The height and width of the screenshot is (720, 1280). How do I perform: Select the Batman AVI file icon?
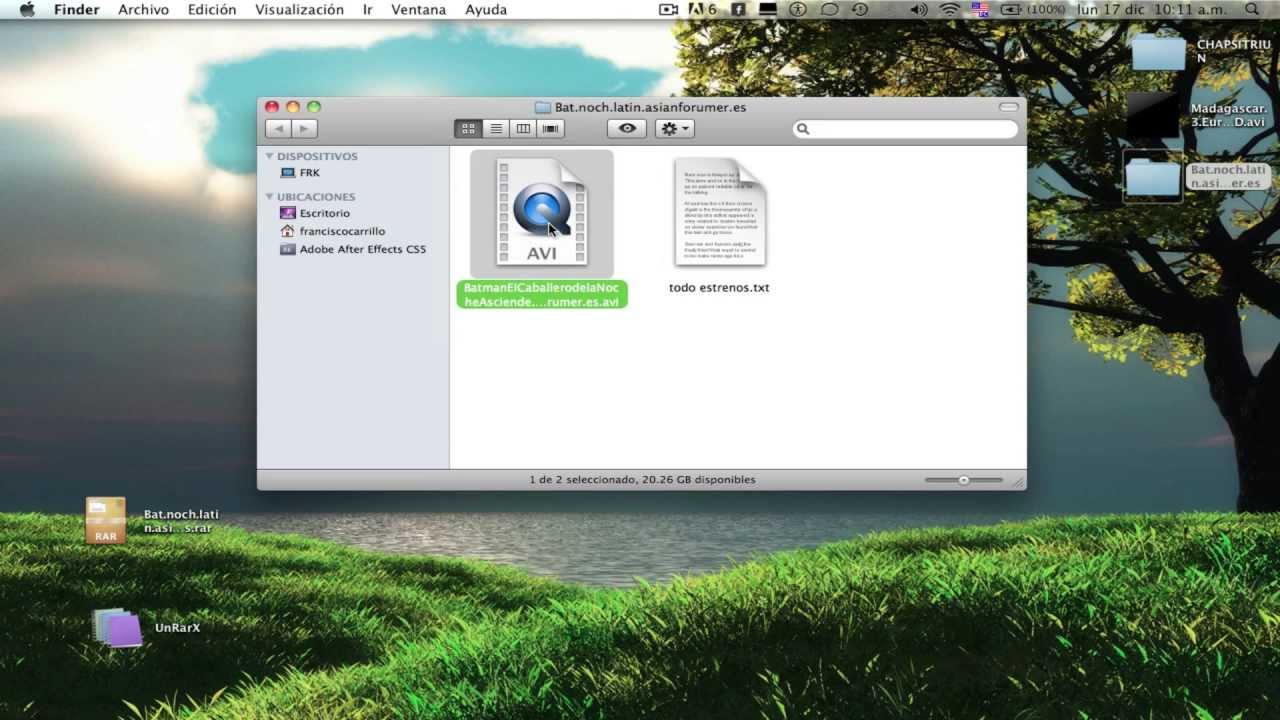point(542,212)
